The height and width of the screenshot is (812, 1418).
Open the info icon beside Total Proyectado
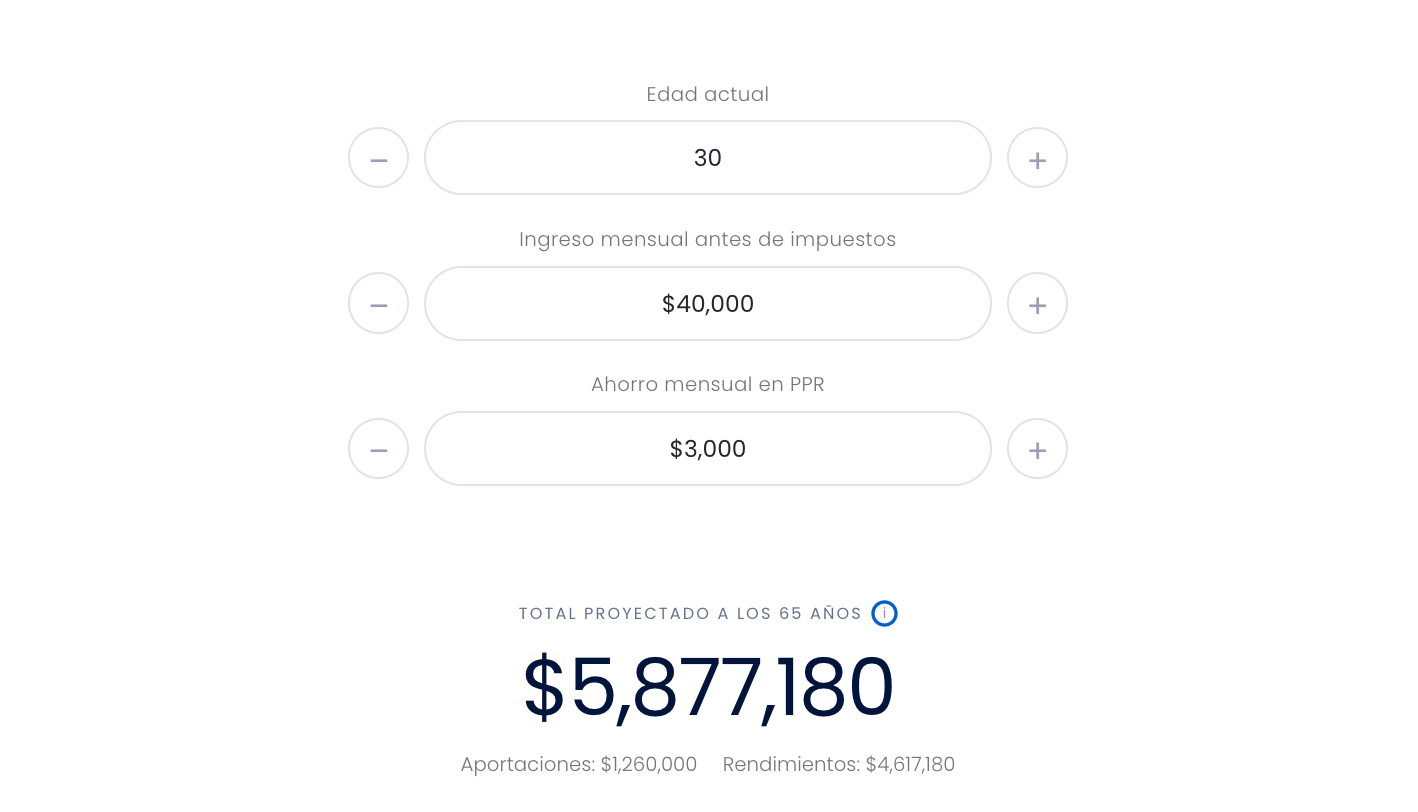click(x=884, y=613)
